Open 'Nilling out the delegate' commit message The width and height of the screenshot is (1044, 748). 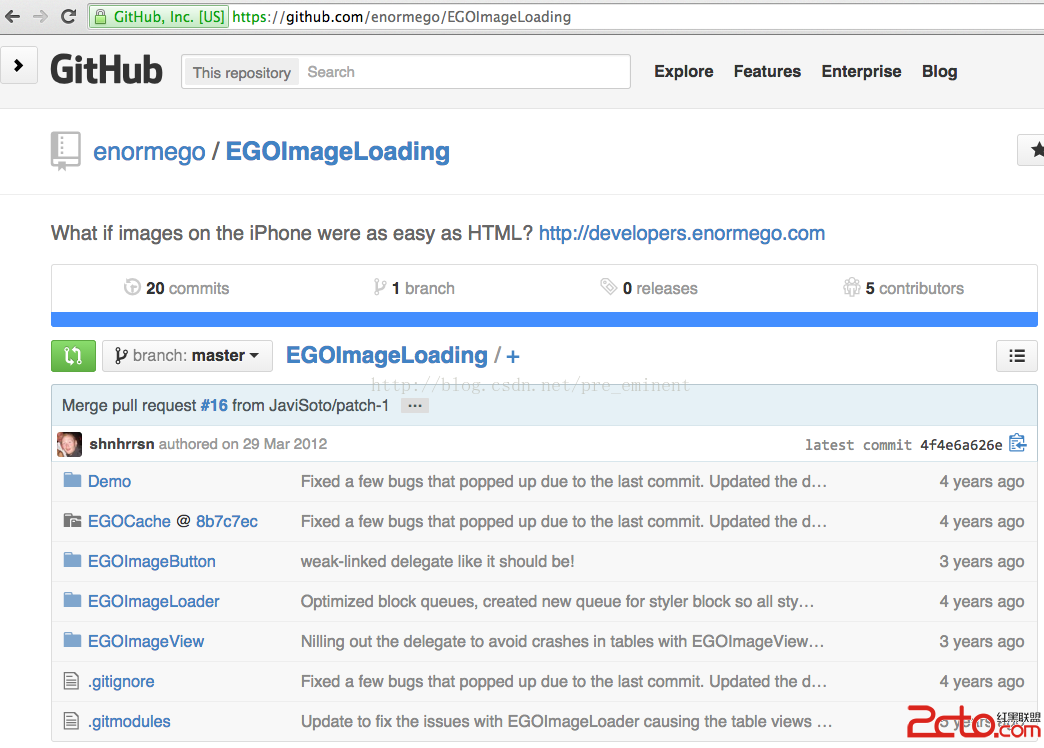click(563, 641)
